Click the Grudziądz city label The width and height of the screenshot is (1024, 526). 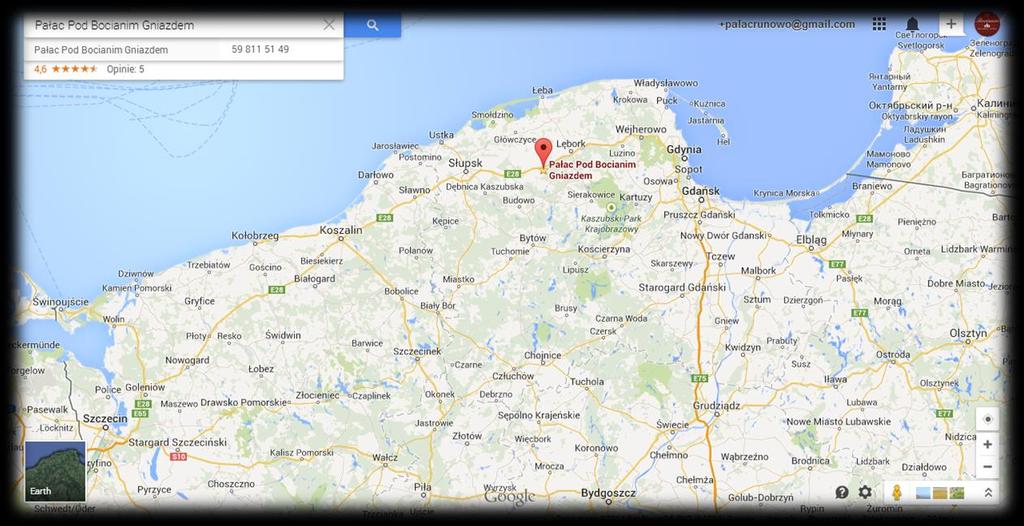[716, 405]
